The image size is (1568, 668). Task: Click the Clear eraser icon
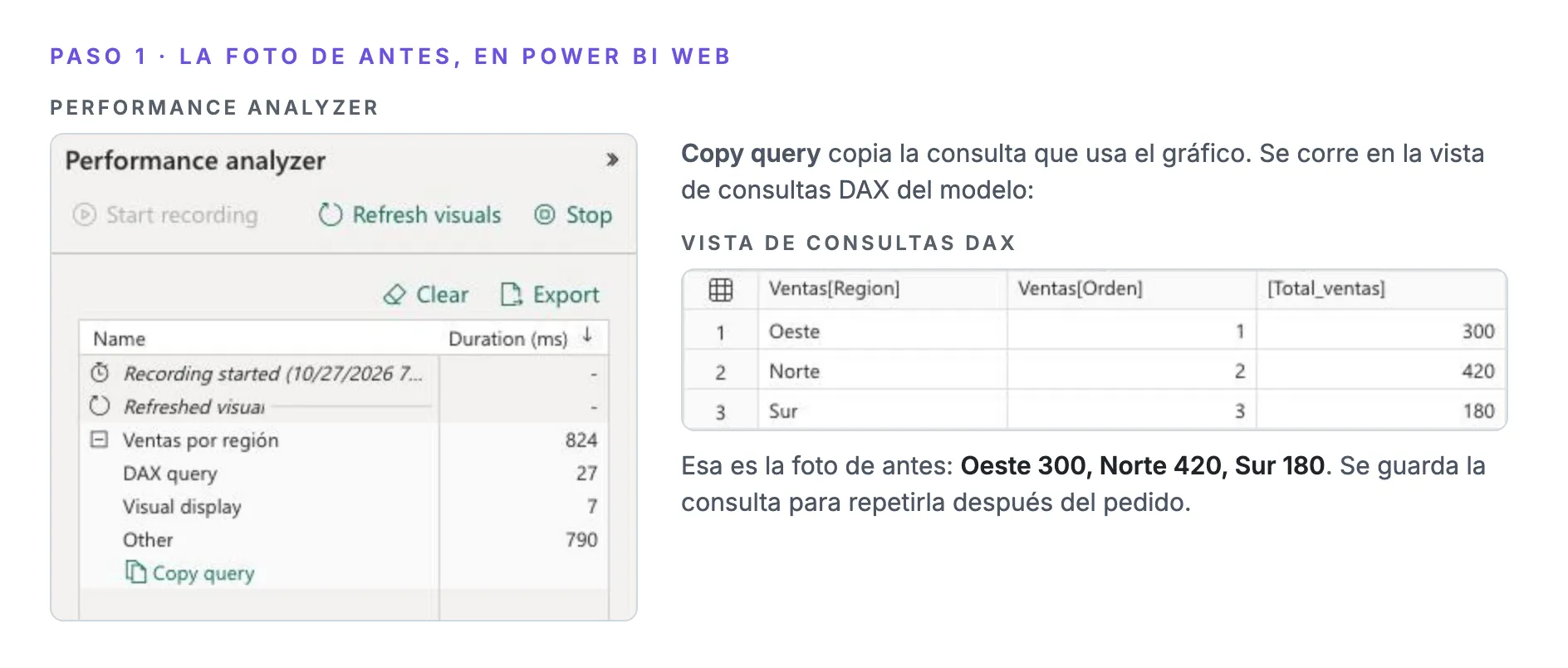[394, 295]
